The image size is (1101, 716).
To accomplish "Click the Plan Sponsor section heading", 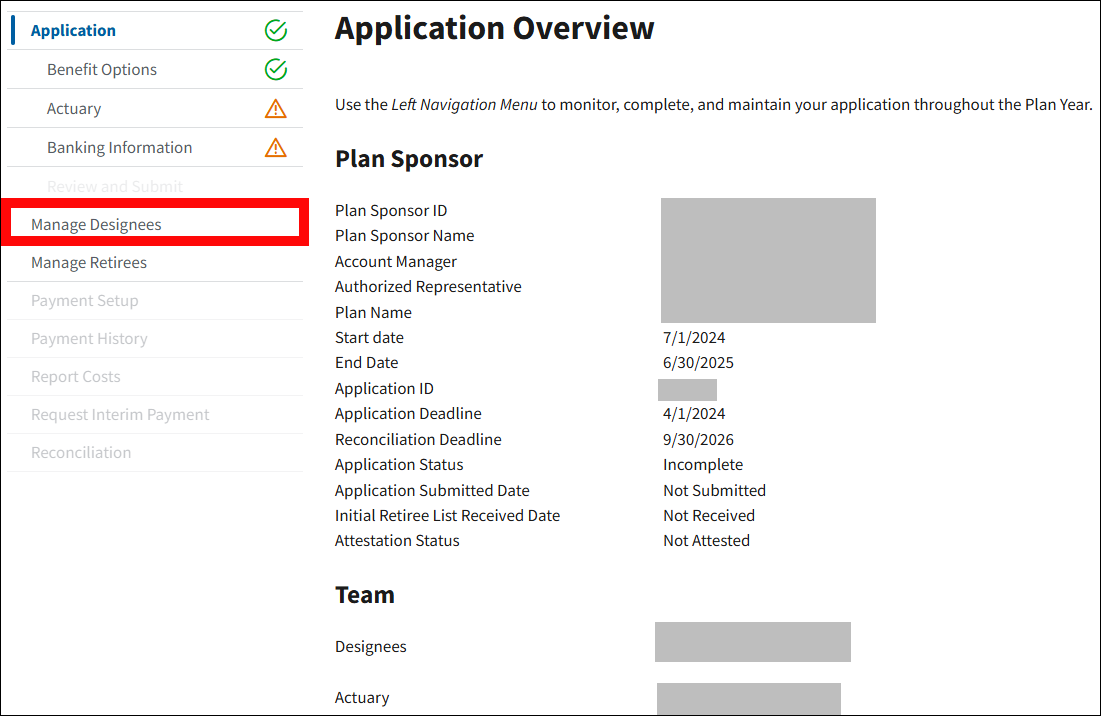I will click(x=409, y=159).
